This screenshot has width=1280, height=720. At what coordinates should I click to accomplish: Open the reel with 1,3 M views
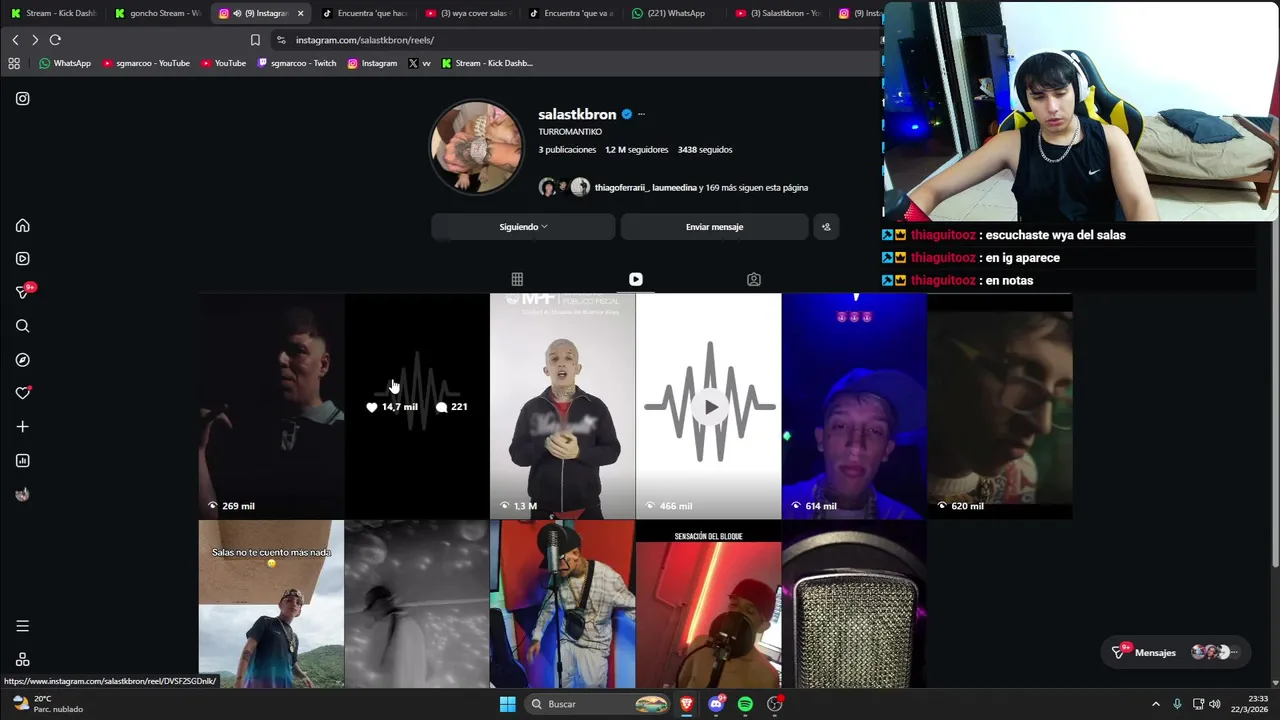click(562, 406)
